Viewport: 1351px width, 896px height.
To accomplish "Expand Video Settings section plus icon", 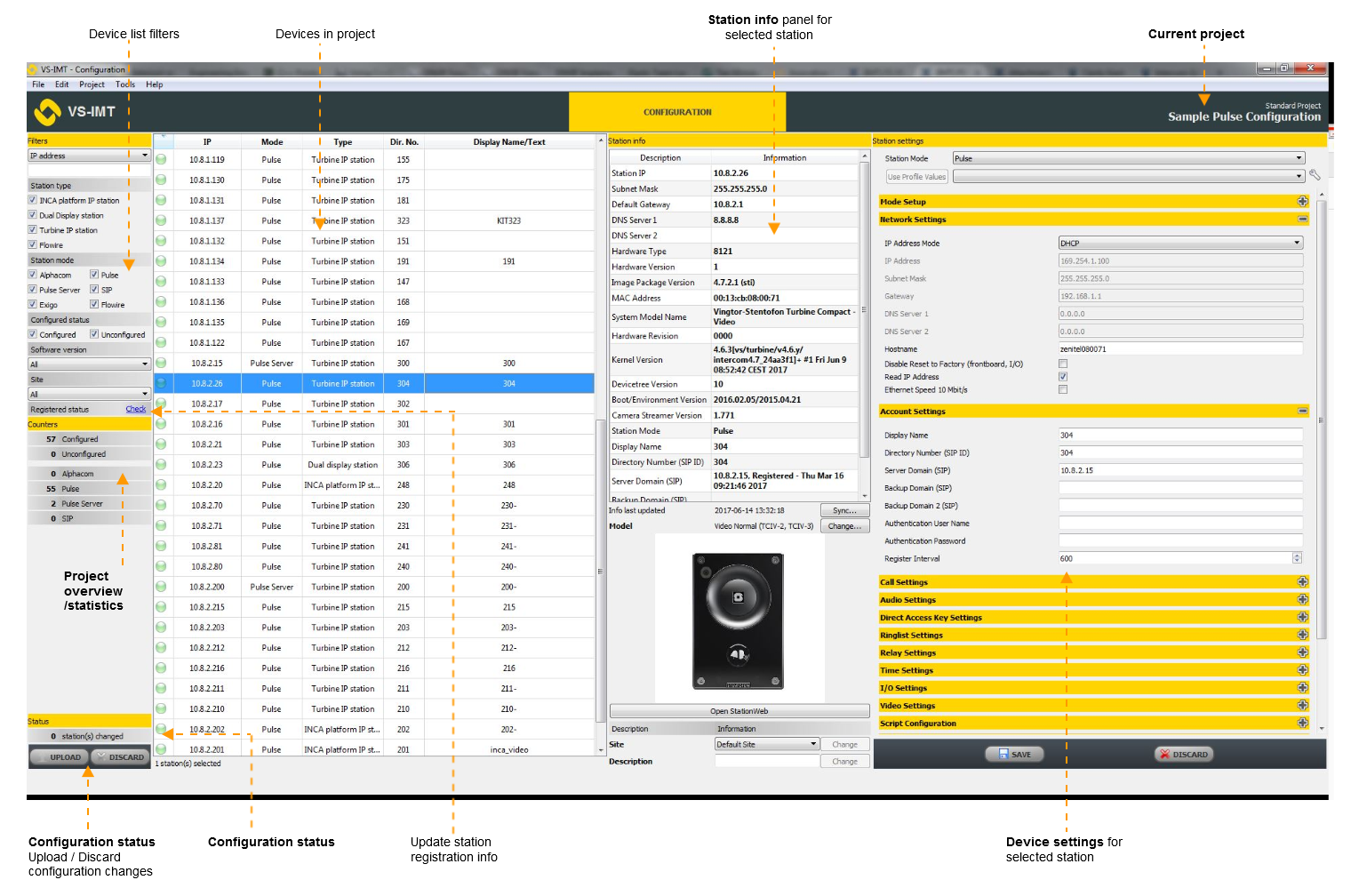I will point(1302,706).
